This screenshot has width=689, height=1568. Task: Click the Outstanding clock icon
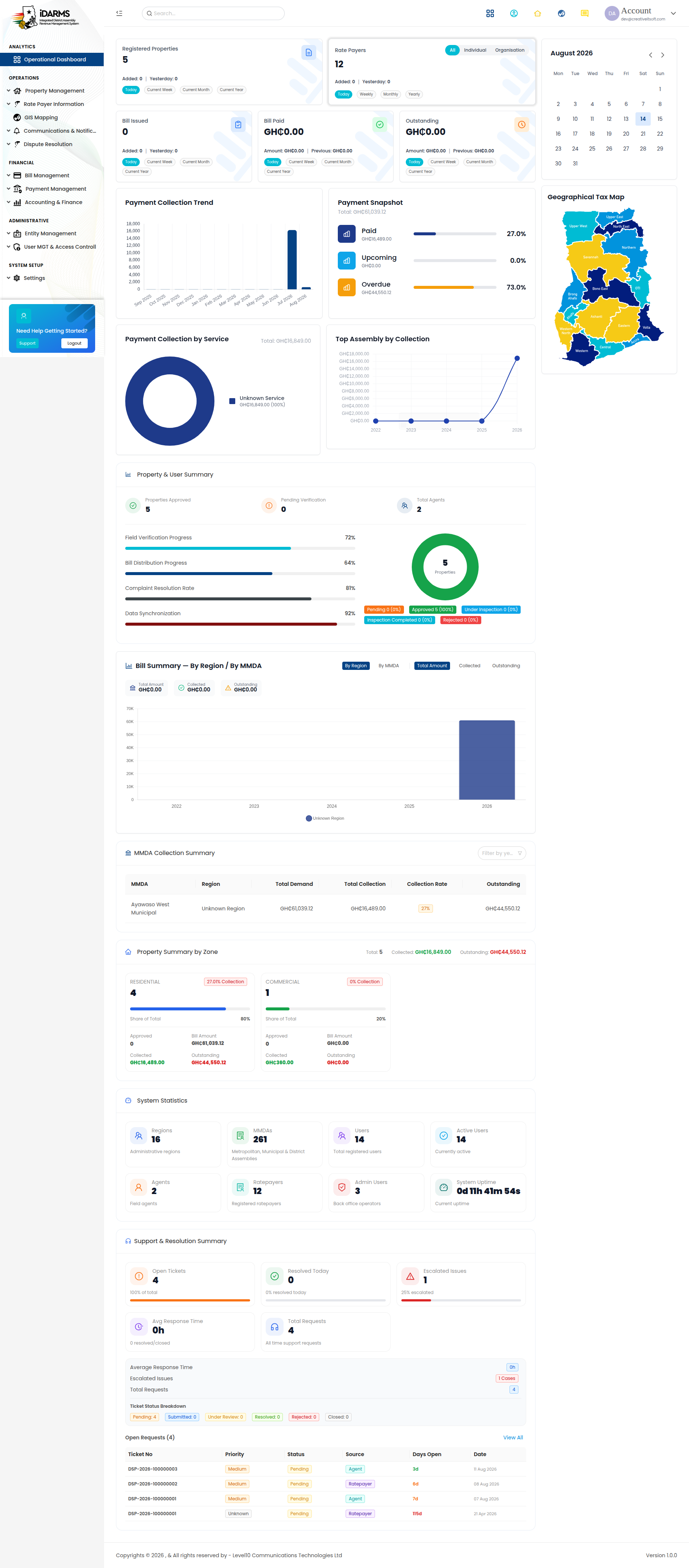pyautogui.click(x=522, y=125)
